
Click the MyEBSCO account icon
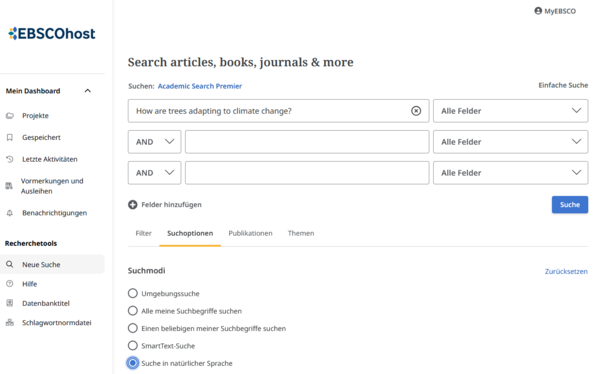[x=538, y=11]
